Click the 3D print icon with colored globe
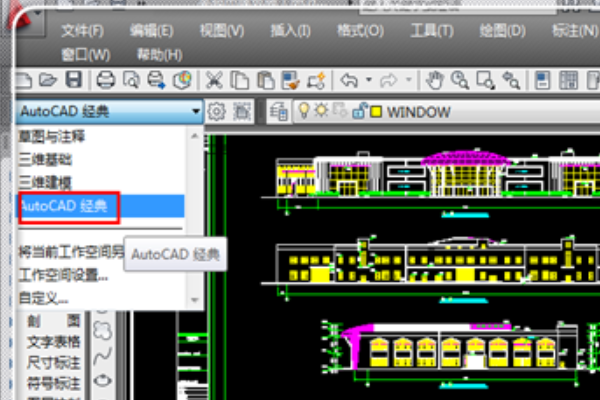 [x=182, y=80]
